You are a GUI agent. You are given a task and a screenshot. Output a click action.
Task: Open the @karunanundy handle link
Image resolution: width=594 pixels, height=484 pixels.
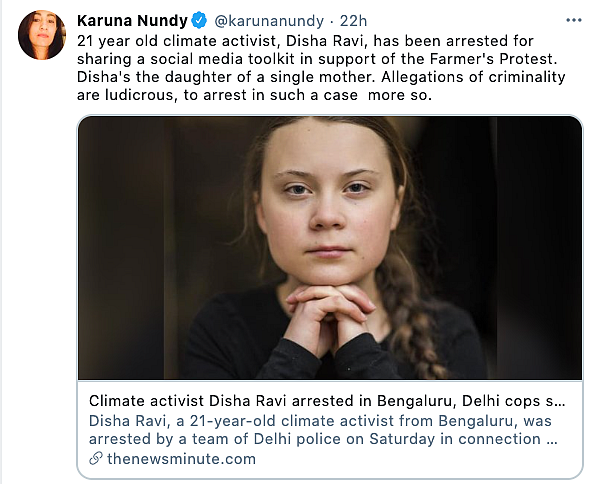269,21
